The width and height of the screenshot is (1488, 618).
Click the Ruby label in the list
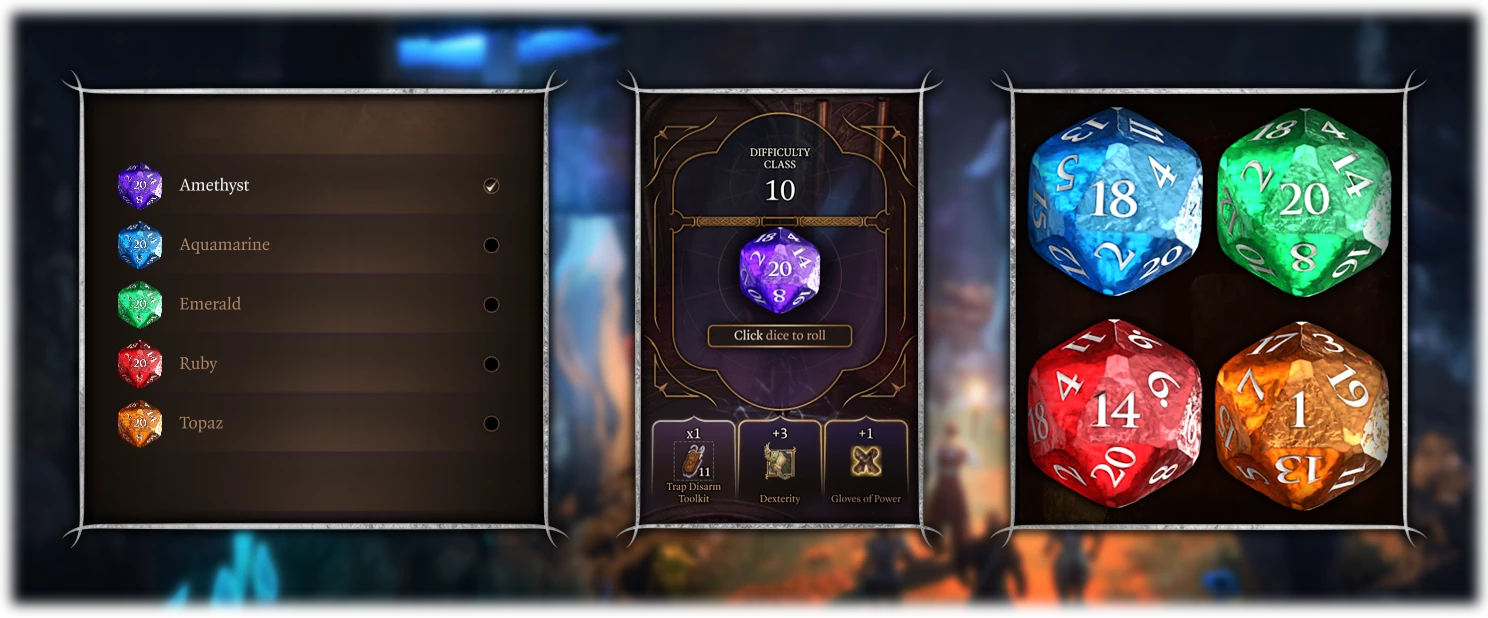click(198, 364)
